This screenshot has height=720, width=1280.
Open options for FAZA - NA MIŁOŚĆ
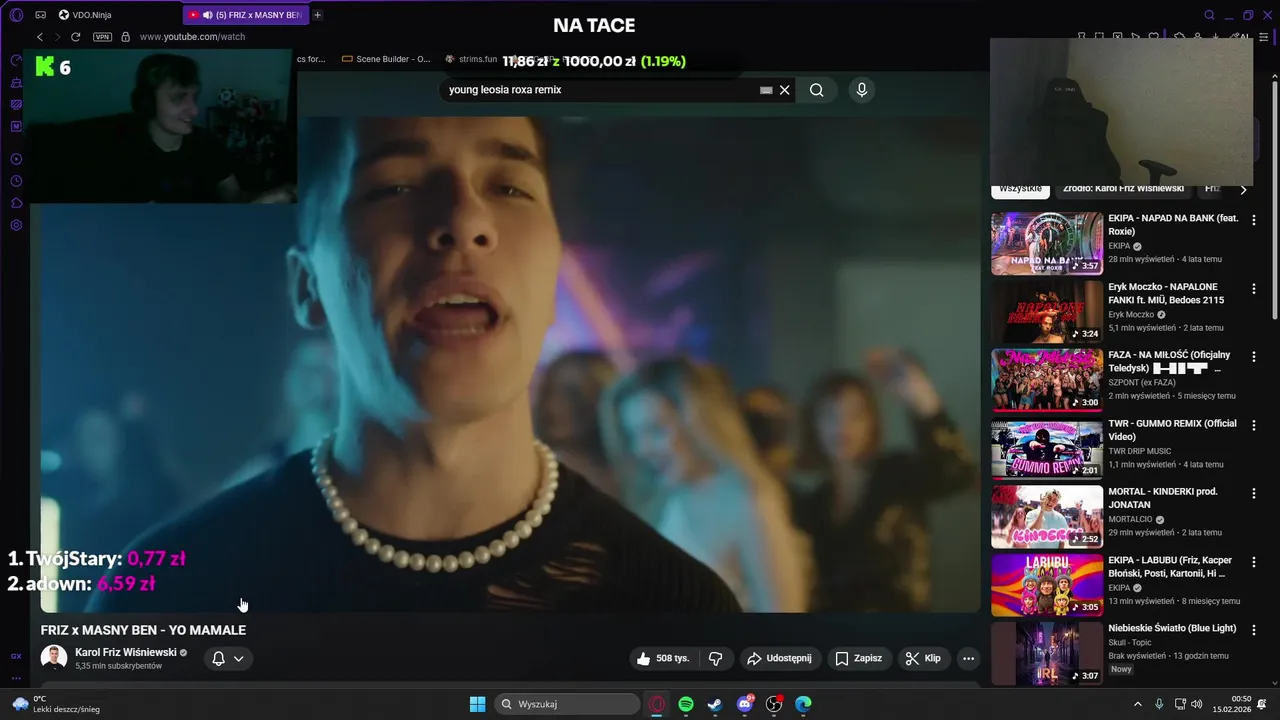click(1253, 357)
